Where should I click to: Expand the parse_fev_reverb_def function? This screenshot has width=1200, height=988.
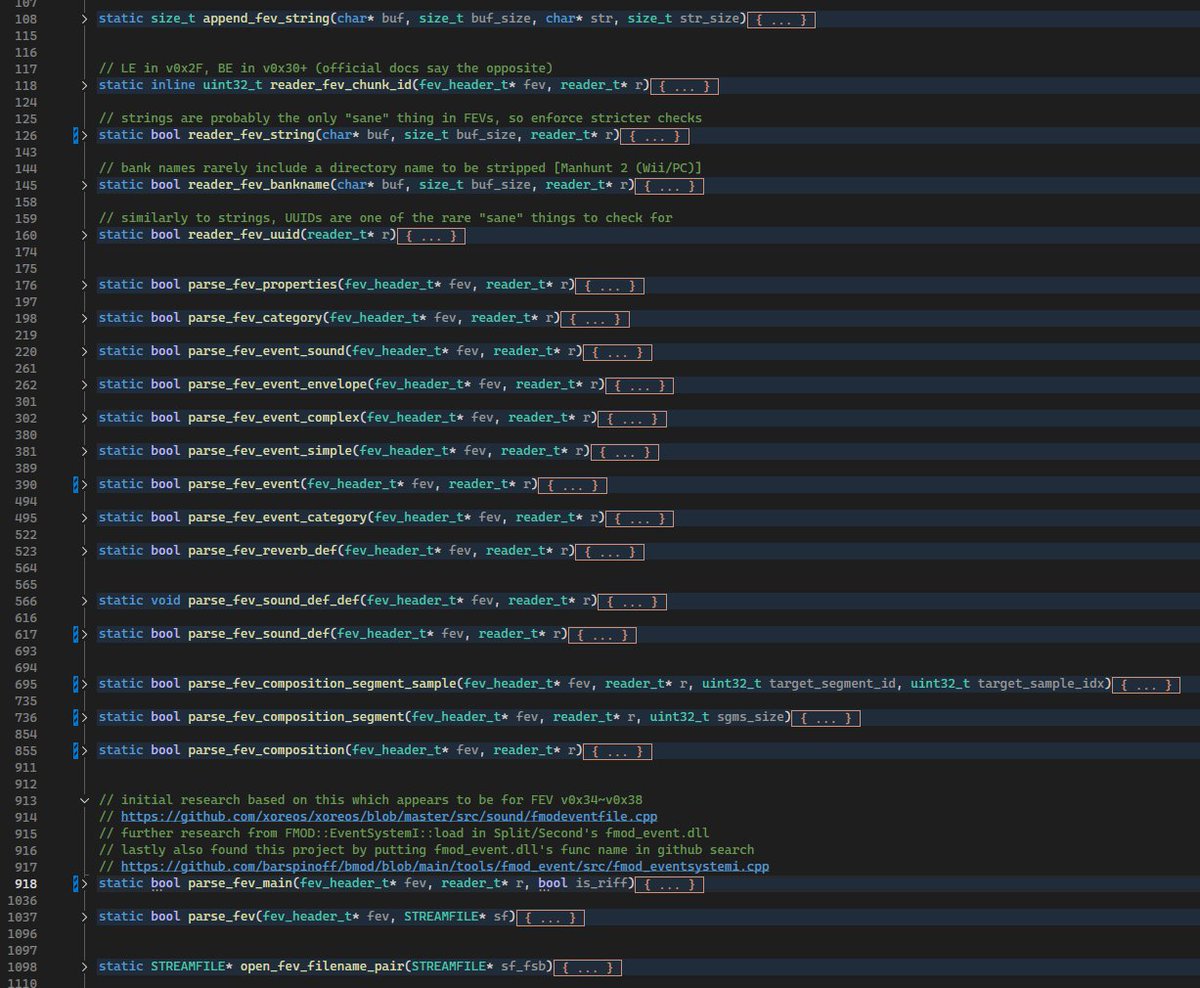point(84,551)
